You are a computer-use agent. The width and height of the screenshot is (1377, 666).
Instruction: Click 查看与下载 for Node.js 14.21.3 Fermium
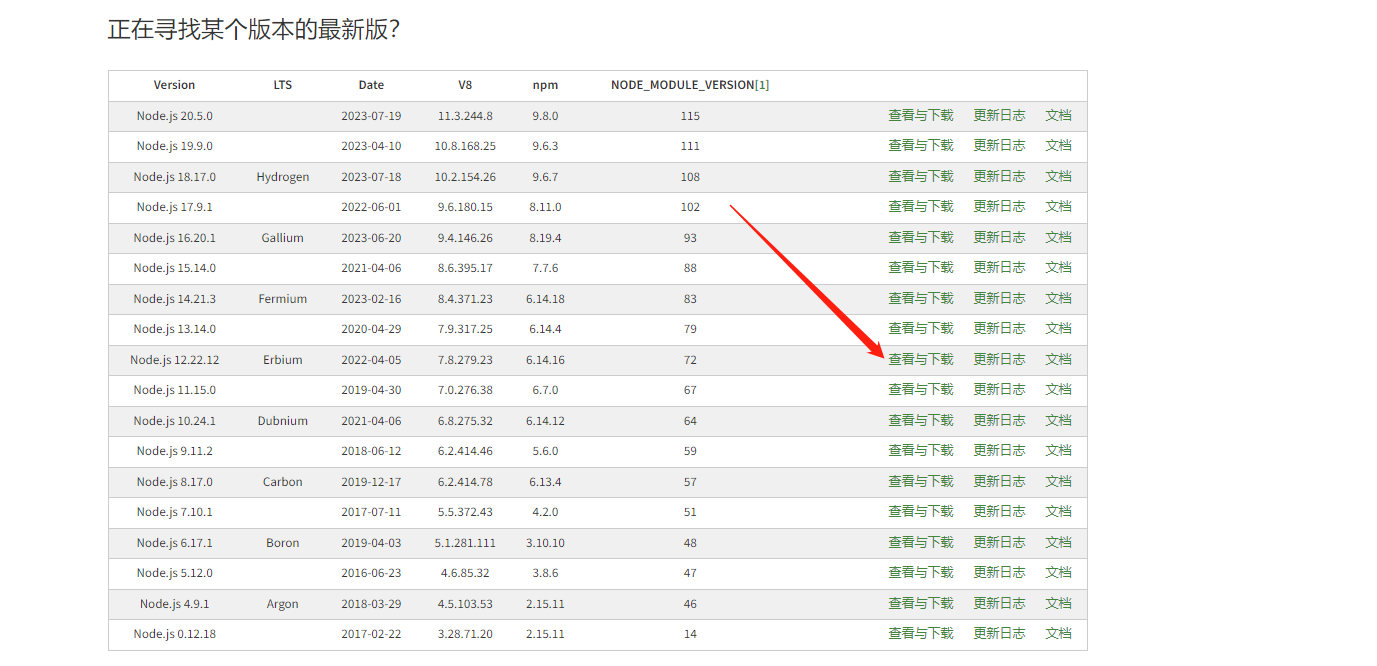point(921,298)
